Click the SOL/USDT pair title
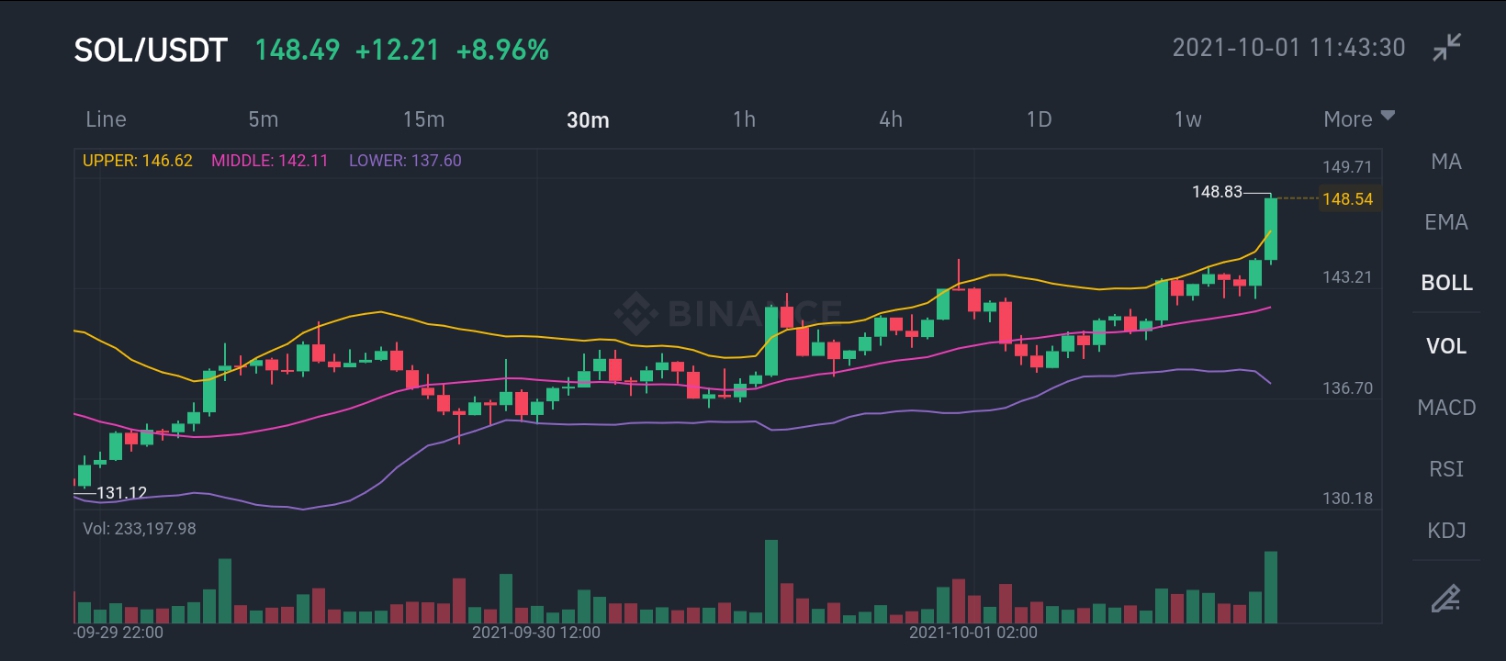Image resolution: width=1506 pixels, height=661 pixels. coord(151,50)
